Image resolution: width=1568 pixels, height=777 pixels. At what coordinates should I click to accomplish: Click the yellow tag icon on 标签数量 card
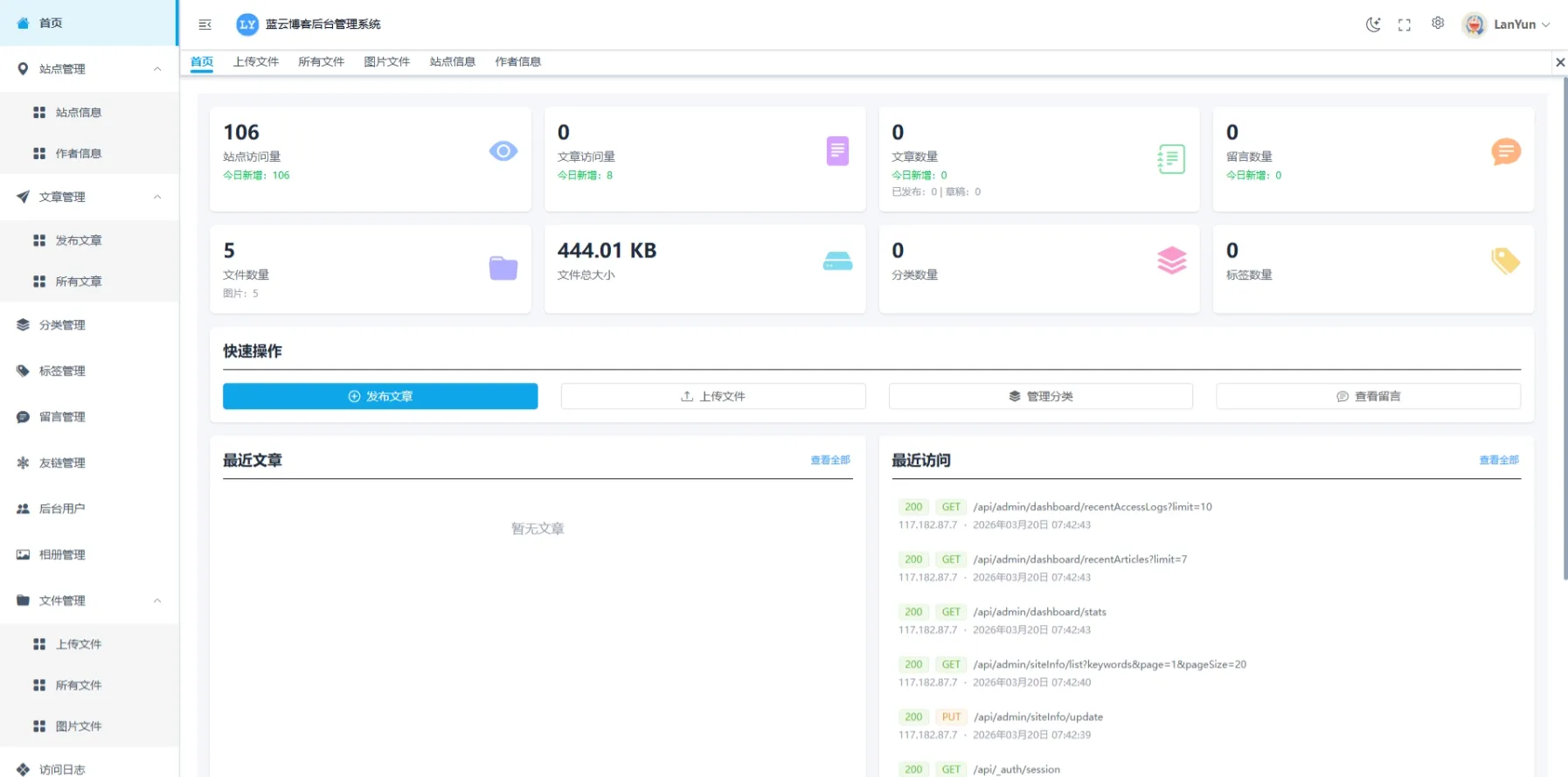(x=1505, y=260)
